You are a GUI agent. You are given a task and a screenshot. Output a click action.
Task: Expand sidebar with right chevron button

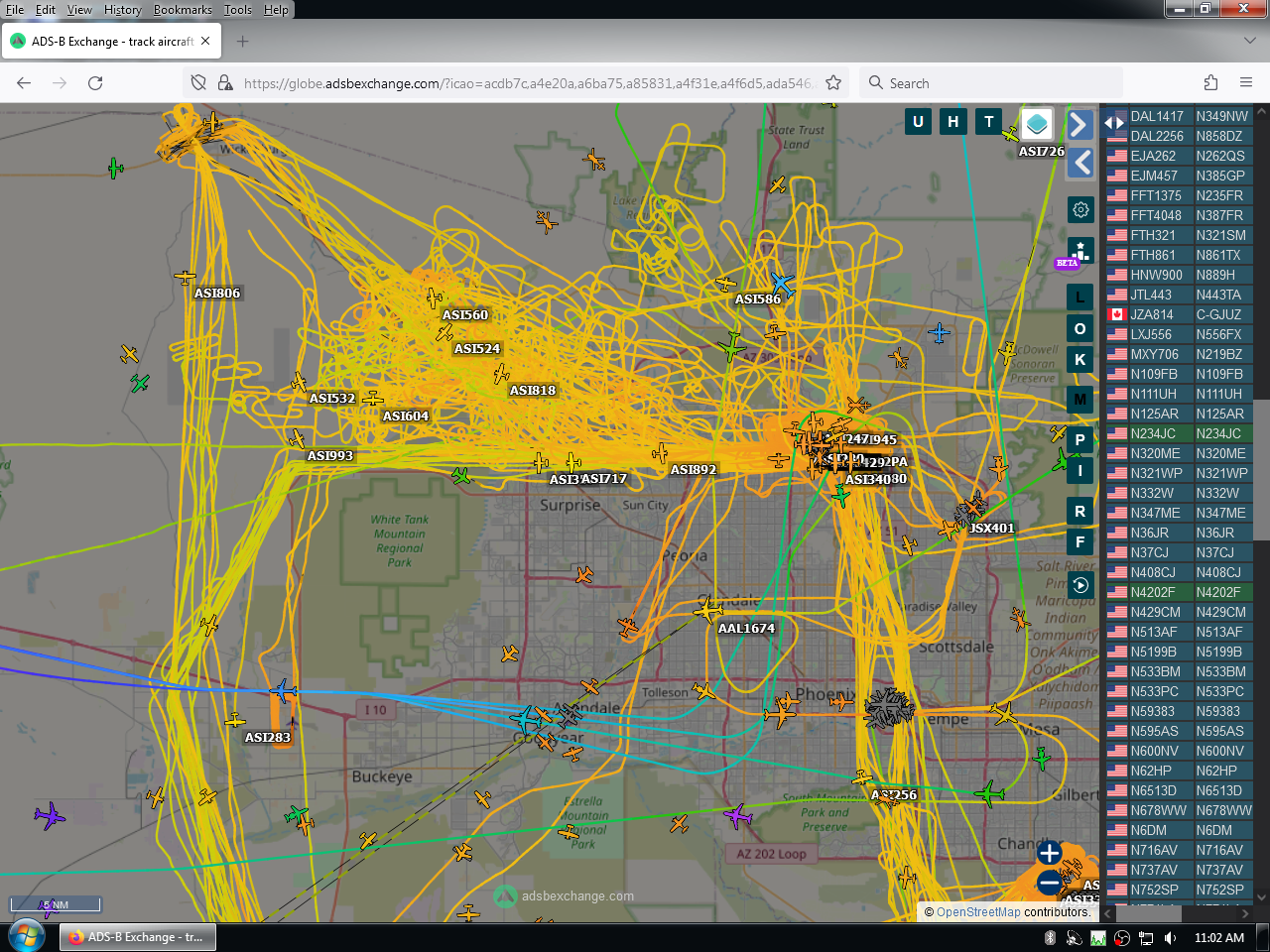tap(1079, 124)
